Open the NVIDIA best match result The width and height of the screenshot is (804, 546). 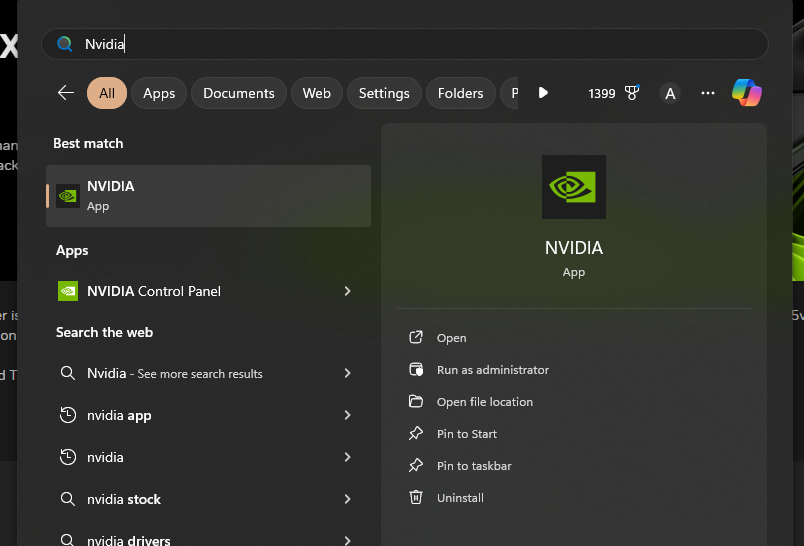click(x=208, y=196)
